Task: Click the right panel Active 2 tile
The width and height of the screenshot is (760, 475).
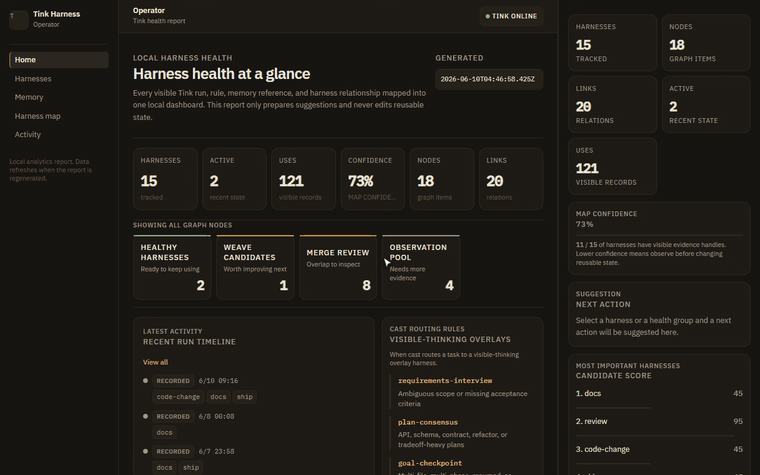Action: click(x=706, y=104)
